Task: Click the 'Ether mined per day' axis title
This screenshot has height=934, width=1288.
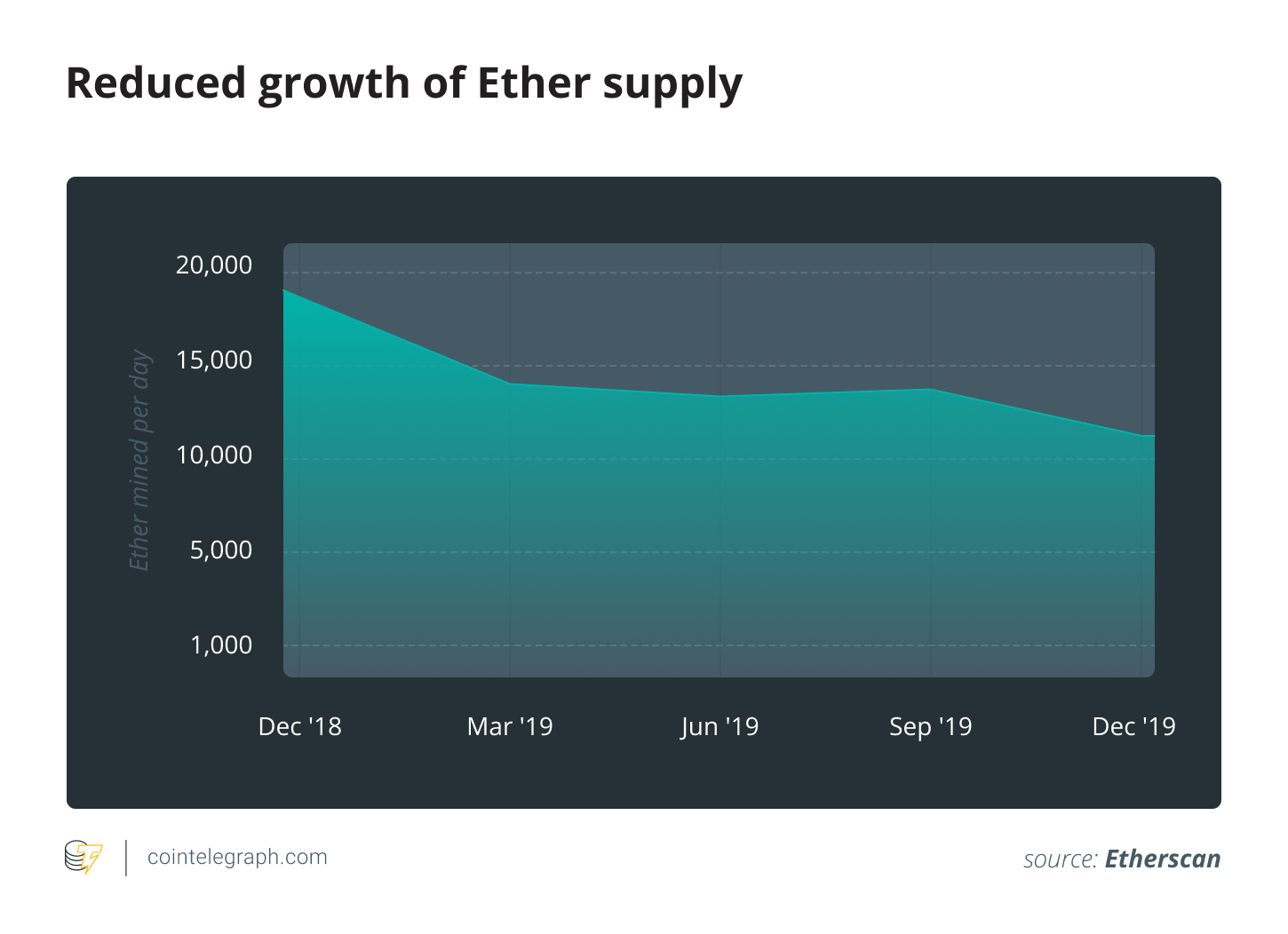Action: 139,461
